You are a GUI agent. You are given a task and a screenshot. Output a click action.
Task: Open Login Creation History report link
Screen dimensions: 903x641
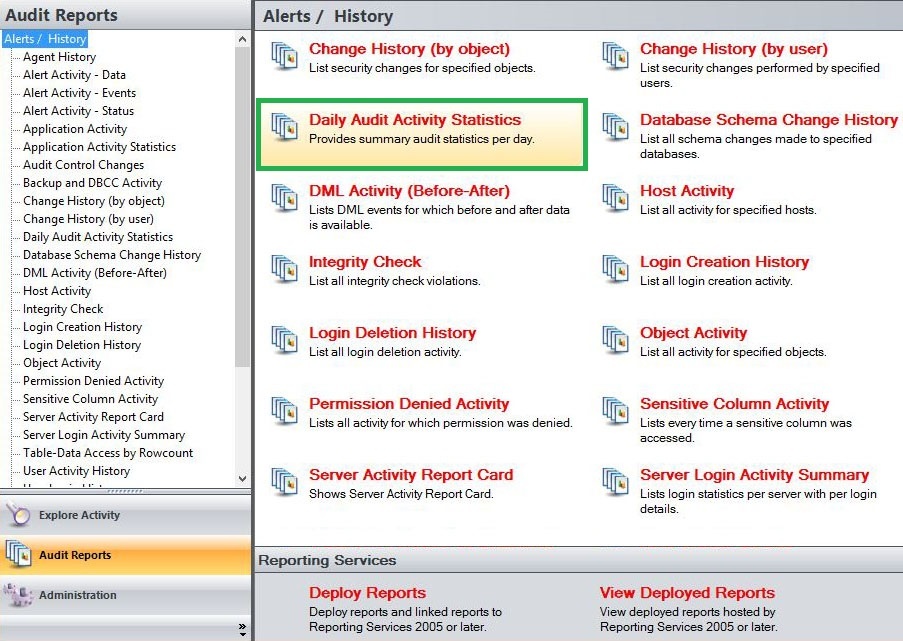(x=724, y=261)
